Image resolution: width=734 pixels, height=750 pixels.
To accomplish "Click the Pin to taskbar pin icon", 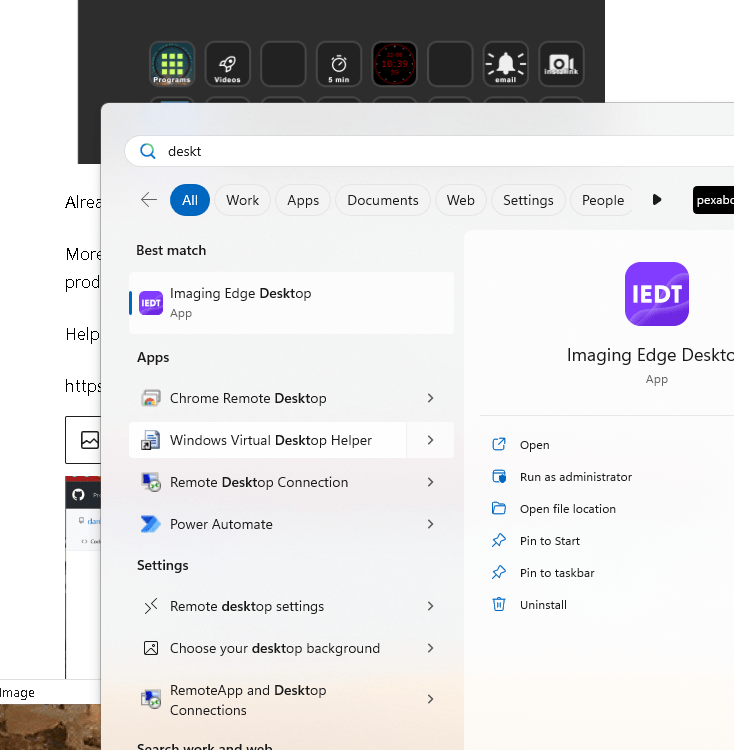I will point(499,572).
